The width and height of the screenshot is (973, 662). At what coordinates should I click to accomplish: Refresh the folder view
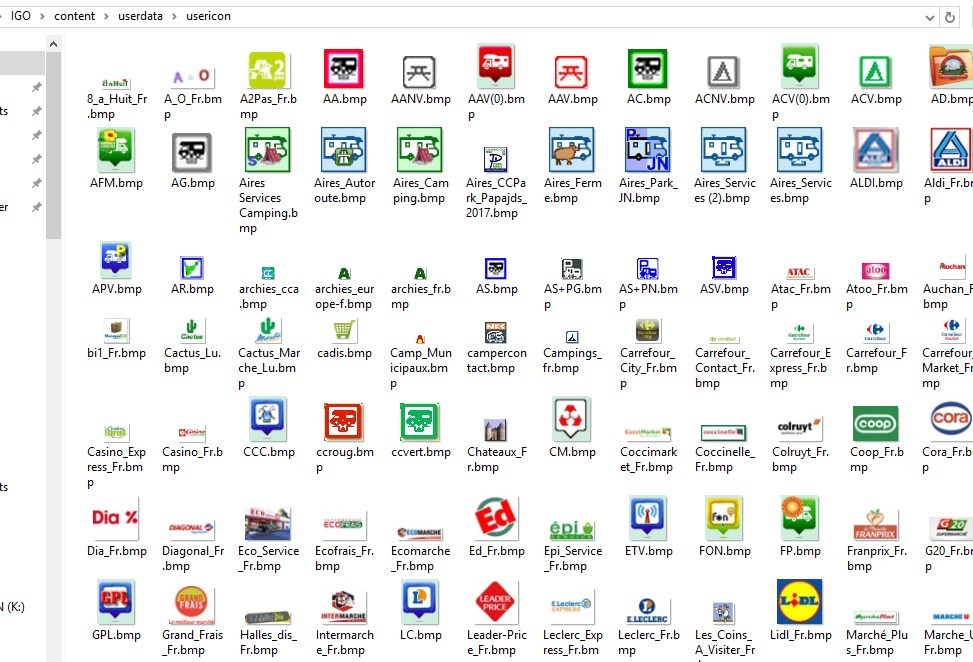point(950,17)
